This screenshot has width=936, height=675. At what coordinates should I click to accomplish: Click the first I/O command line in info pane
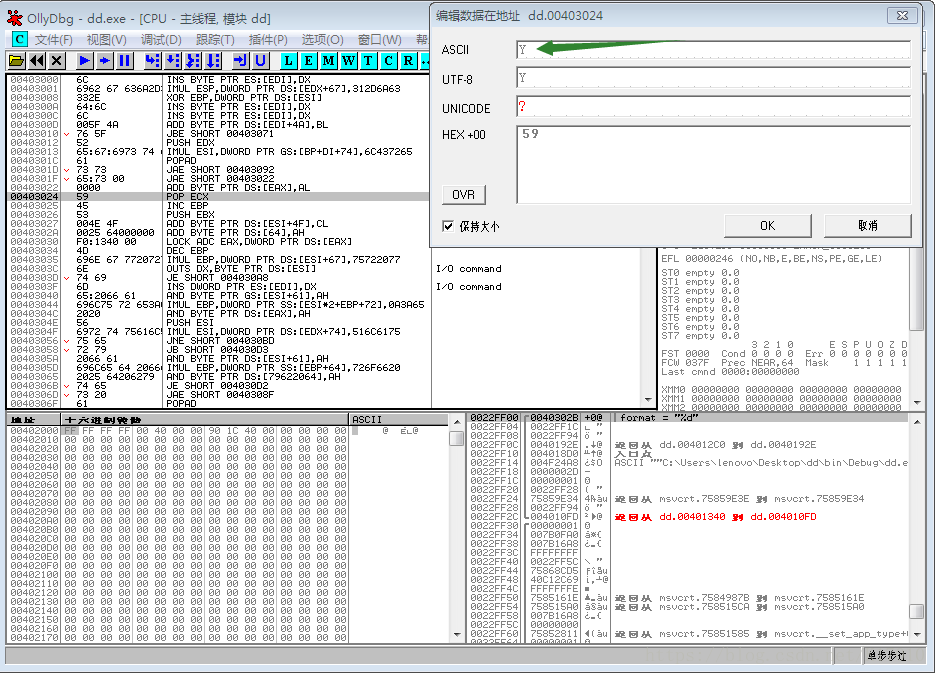pos(469,269)
